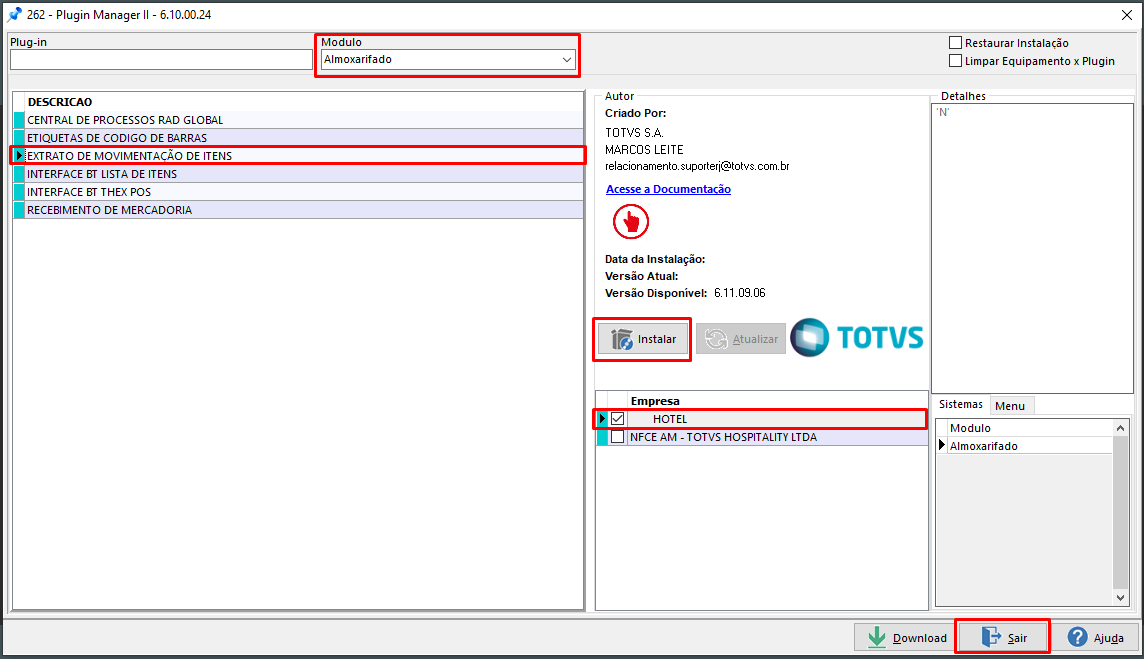Check Limpar Equipamento x Plugin
This screenshot has height=659, width=1144.
point(955,60)
